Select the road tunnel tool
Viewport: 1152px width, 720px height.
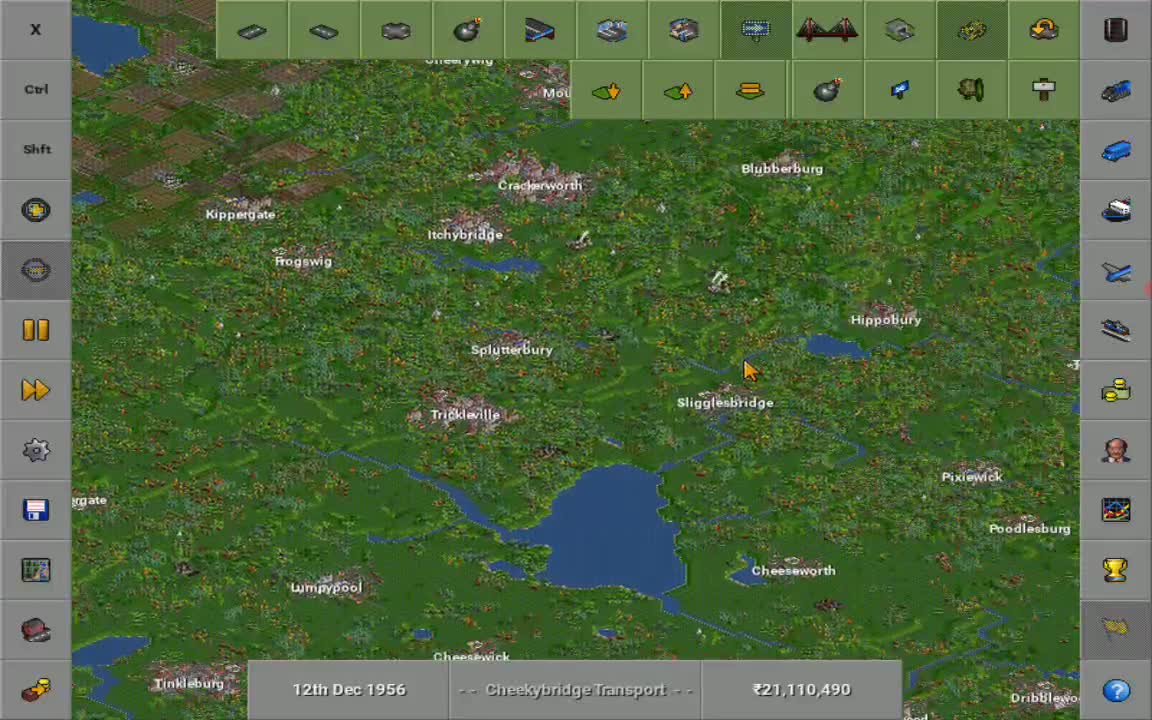(899, 30)
